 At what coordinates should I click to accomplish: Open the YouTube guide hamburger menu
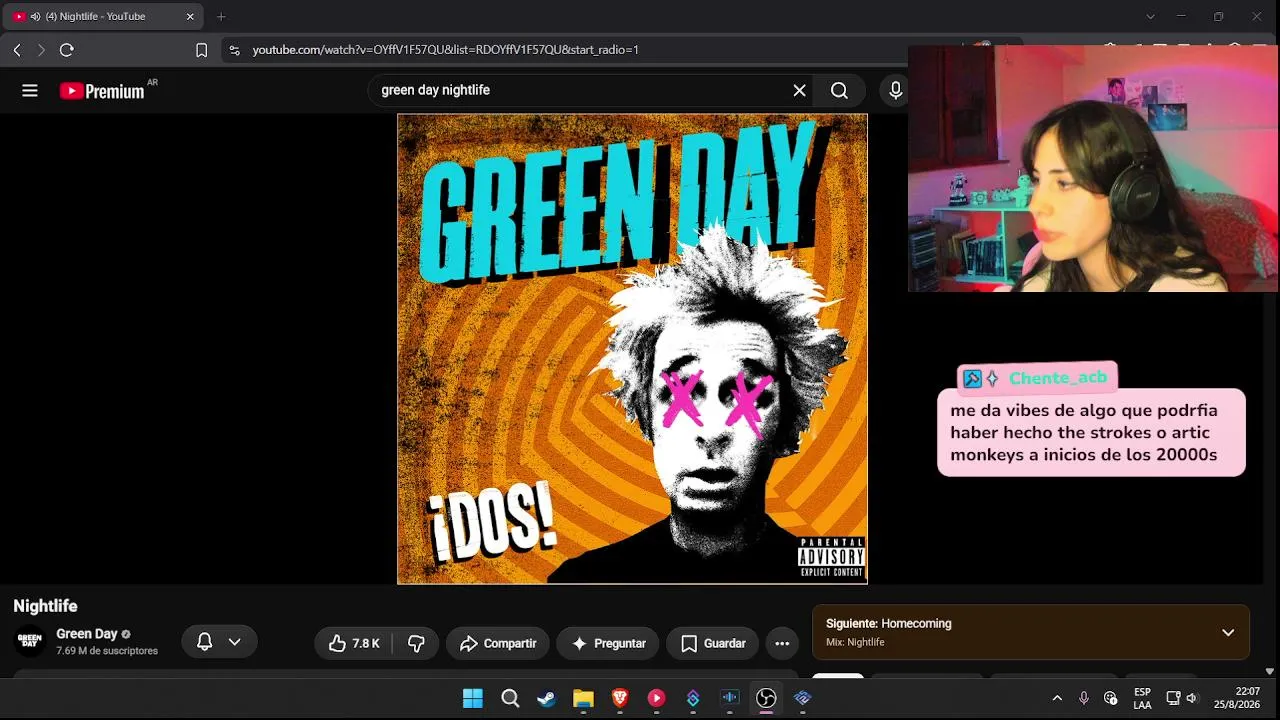click(x=30, y=91)
